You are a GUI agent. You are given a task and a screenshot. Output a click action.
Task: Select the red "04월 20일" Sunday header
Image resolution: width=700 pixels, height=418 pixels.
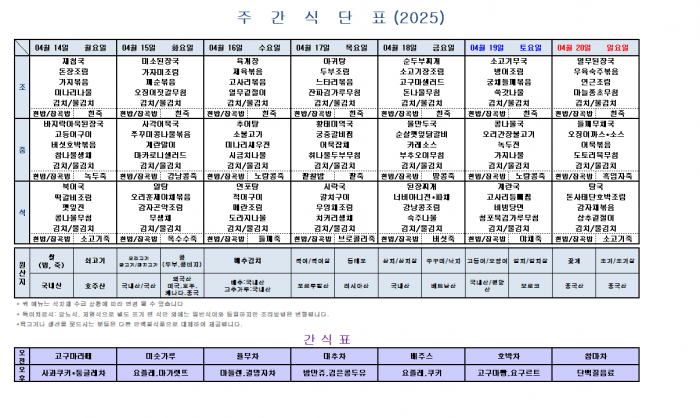[x=595, y=47]
